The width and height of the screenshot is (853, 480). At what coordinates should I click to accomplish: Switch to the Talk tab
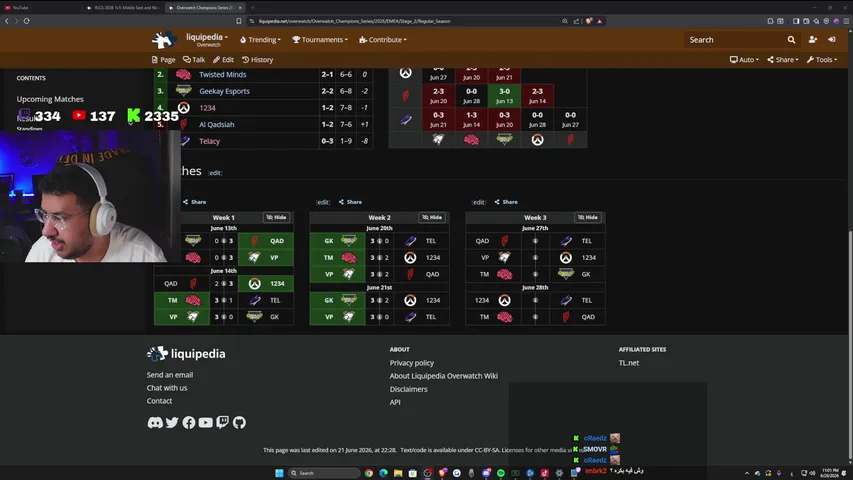coord(194,60)
